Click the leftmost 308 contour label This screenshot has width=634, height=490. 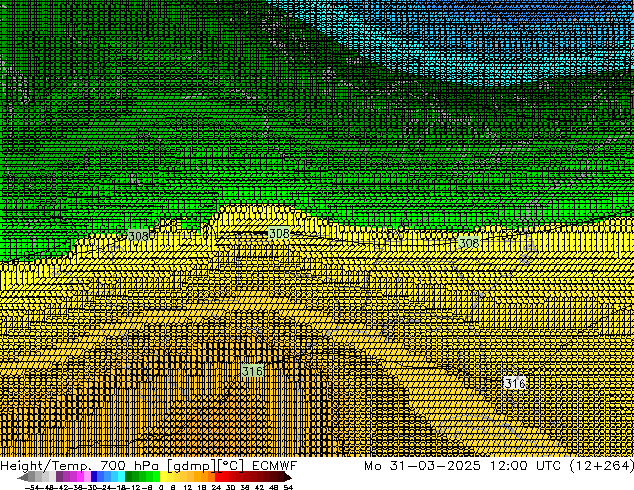pyautogui.click(x=138, y=235)
